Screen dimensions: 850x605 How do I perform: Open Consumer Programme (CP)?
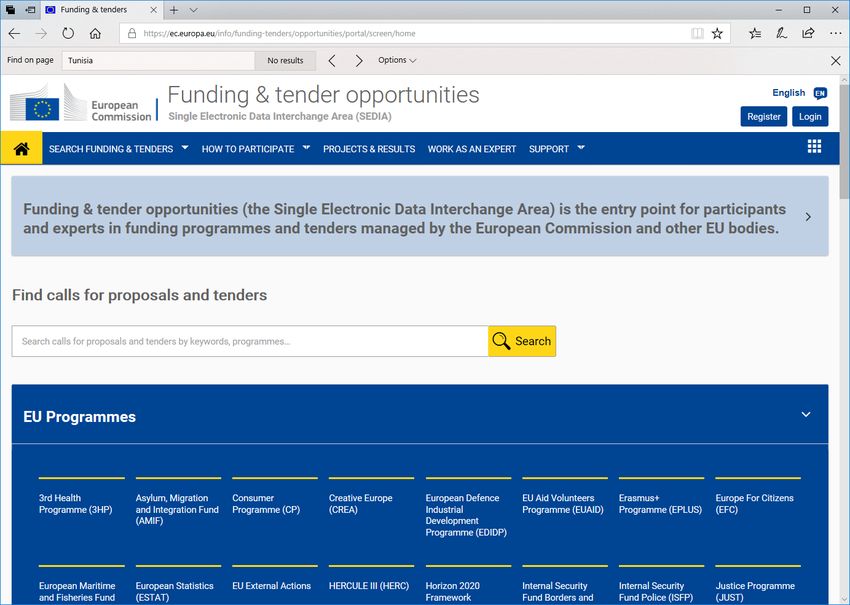pos(266,504)
